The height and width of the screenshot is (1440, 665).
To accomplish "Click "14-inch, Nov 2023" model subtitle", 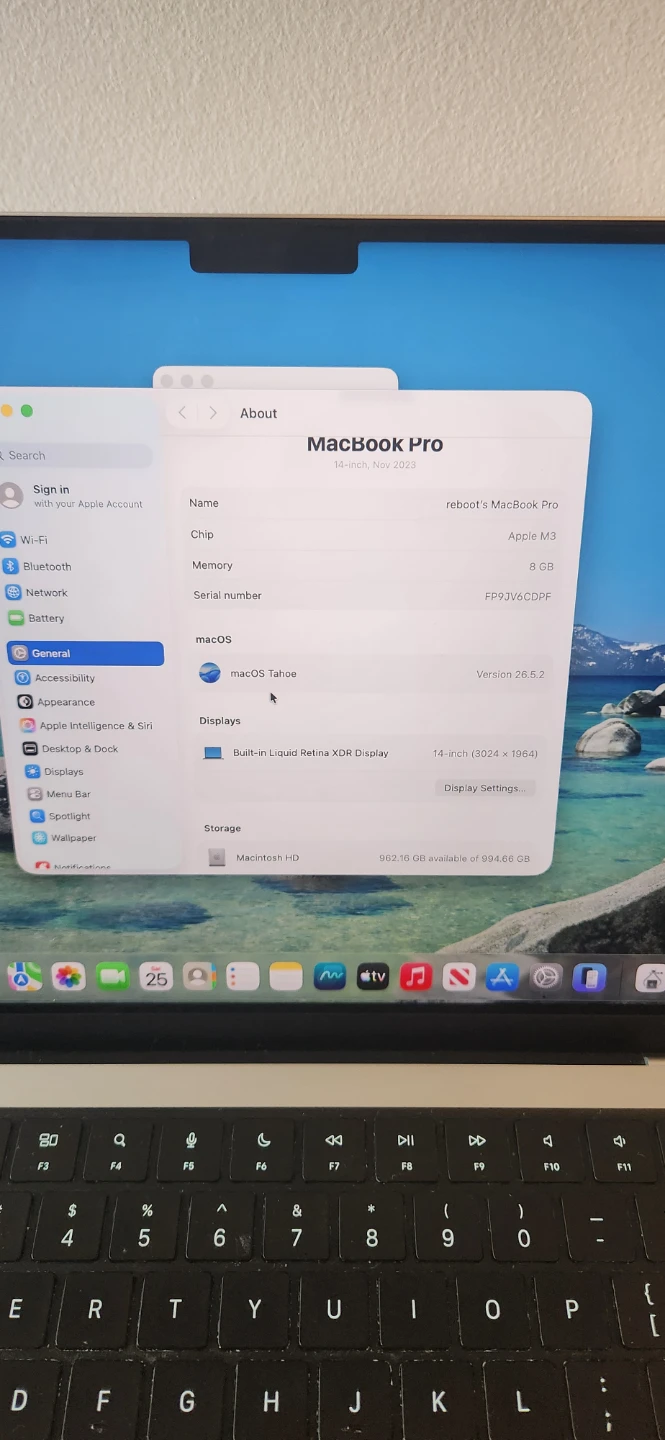I will pos(375,465).
